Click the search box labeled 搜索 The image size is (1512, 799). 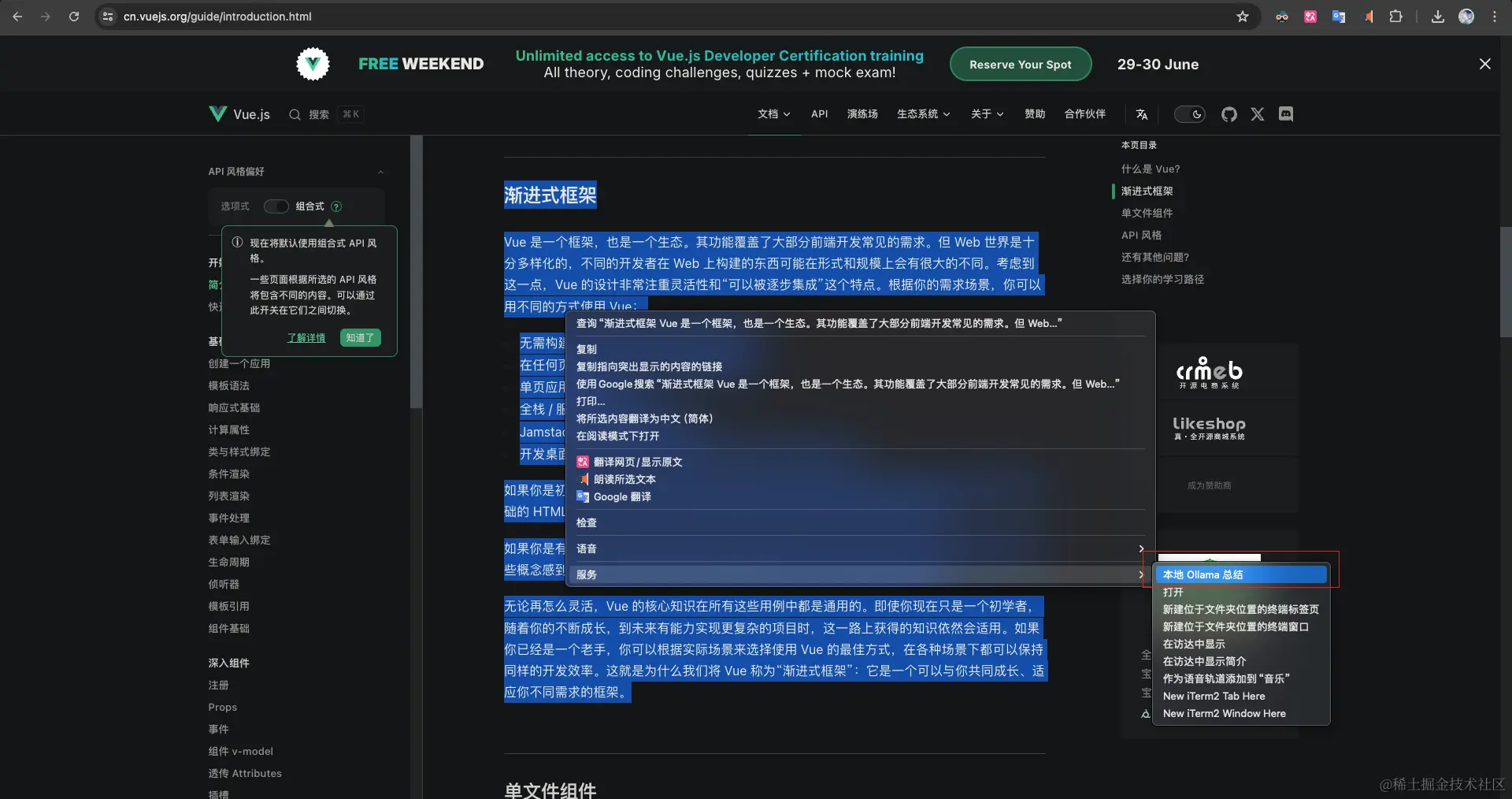(x=325, y=114)
